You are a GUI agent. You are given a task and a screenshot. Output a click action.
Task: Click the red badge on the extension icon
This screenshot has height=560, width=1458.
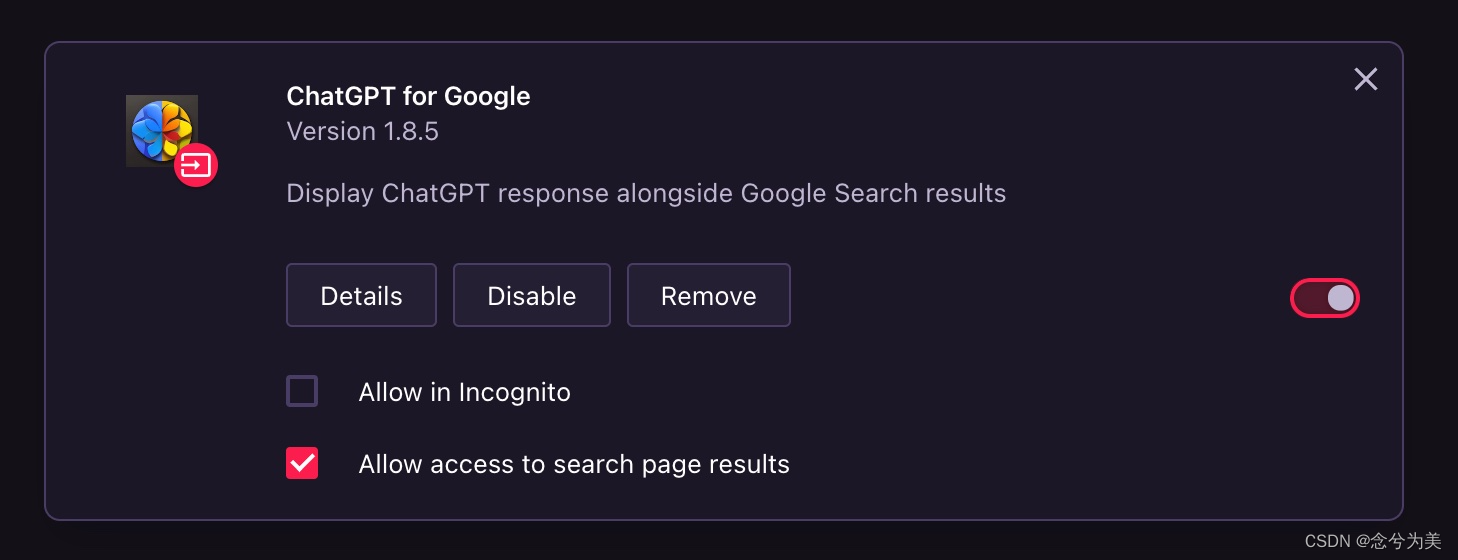click(196, 165)
